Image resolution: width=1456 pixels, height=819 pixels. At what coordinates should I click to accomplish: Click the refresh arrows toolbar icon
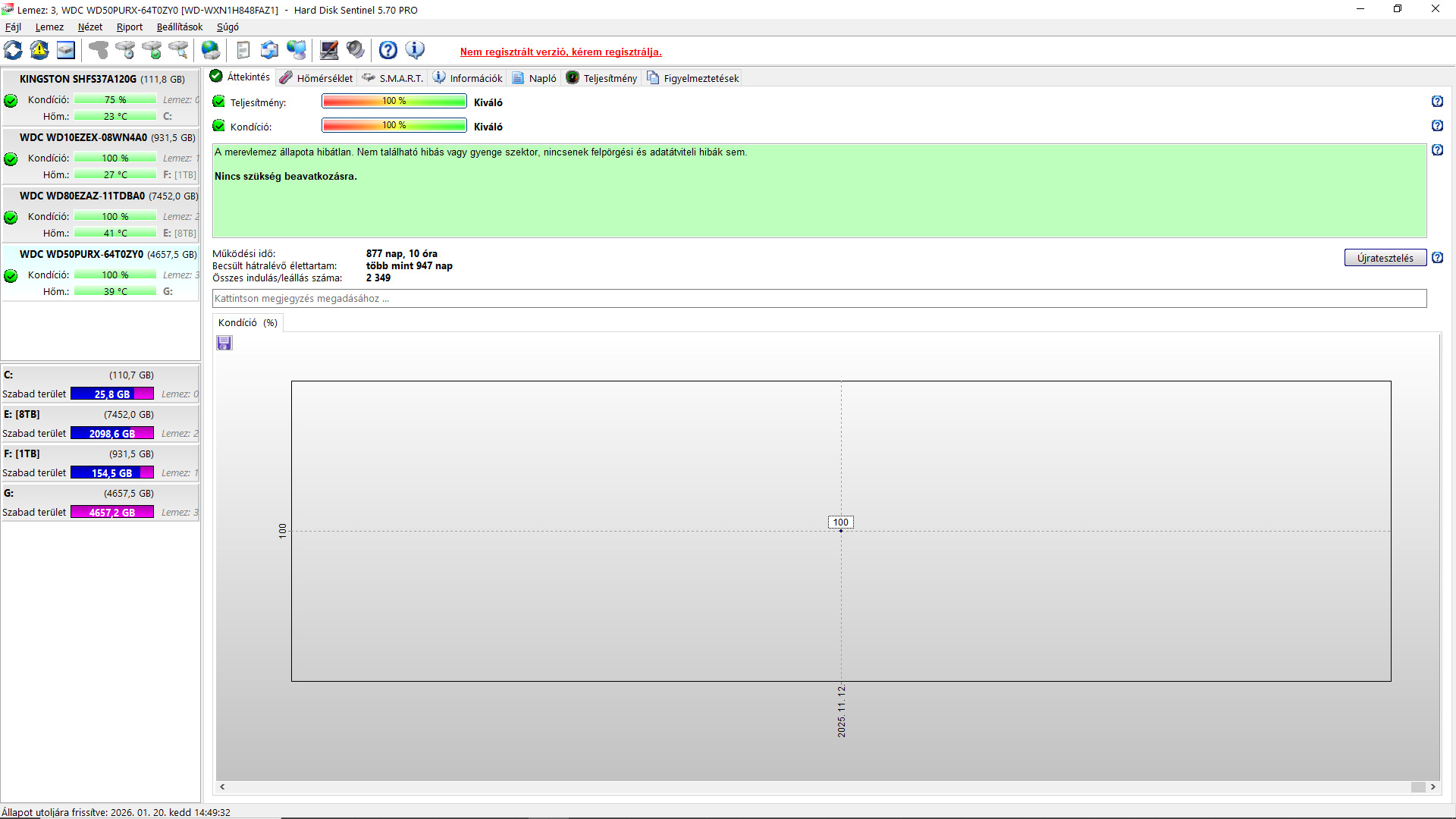[13, 51]
